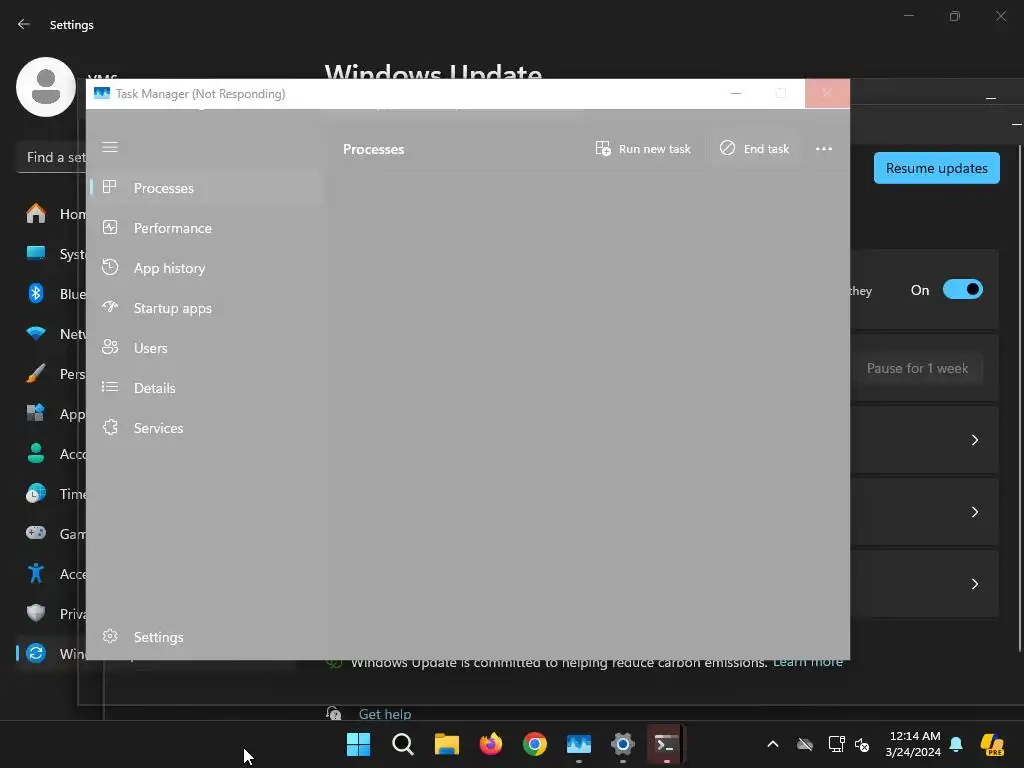Open the Task Manager hamburger navigation menu
This screenshot has width=1024, height=768.
click(110, 147)
